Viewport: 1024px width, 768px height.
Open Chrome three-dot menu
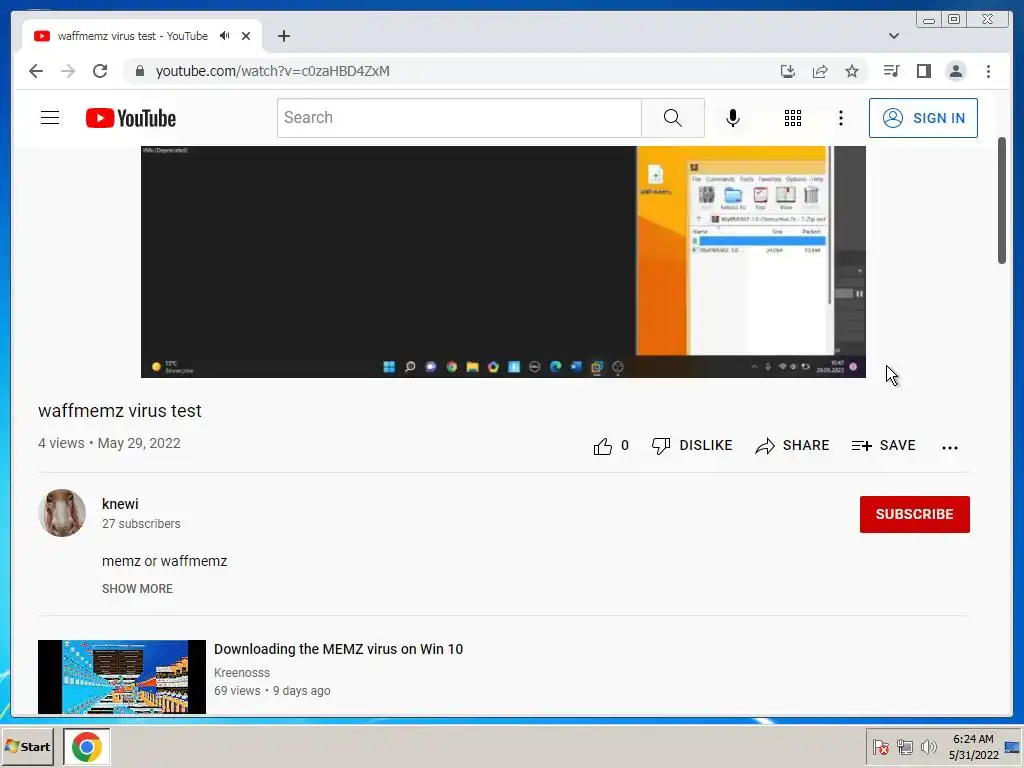tap(988, 71)
